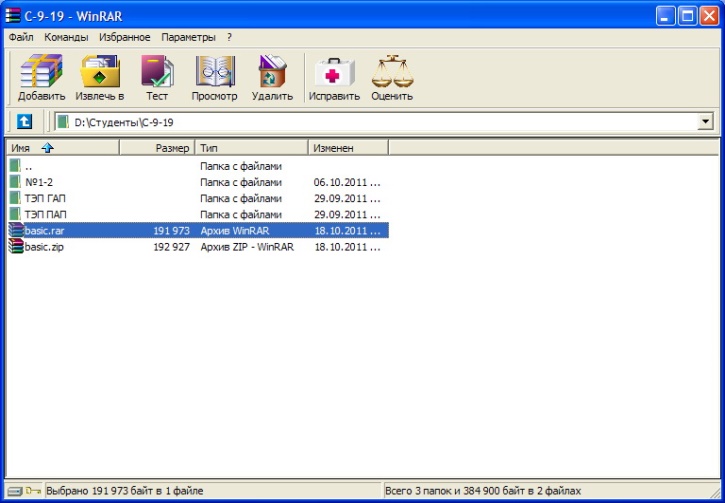Select the basic.zip file name
This screenshot has width=725, height=503.
(x=44, y=247)
